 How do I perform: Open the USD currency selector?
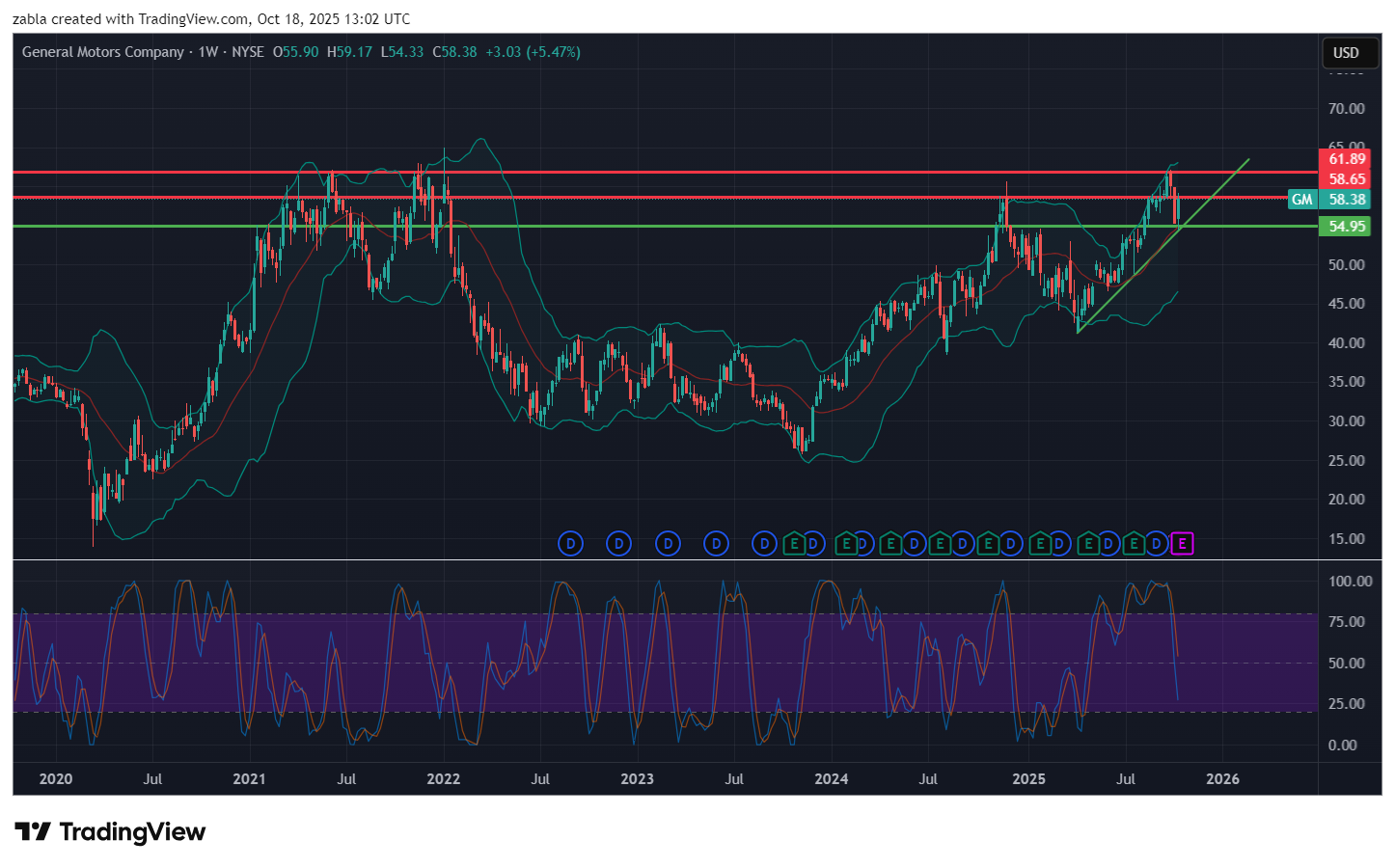point(1346,53)
